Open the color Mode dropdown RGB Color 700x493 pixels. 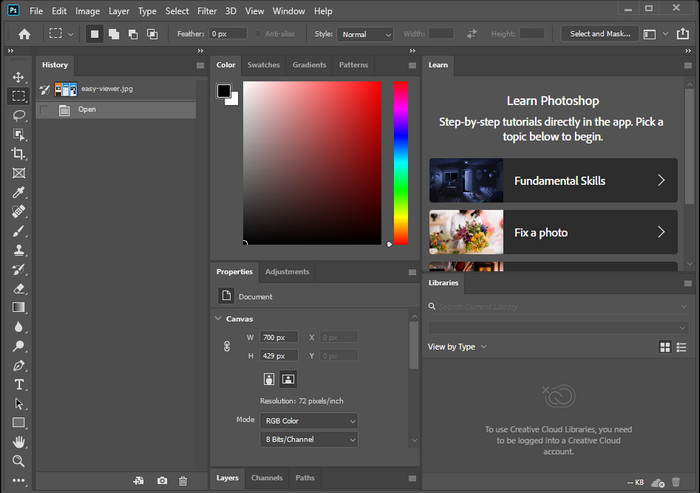308,421
